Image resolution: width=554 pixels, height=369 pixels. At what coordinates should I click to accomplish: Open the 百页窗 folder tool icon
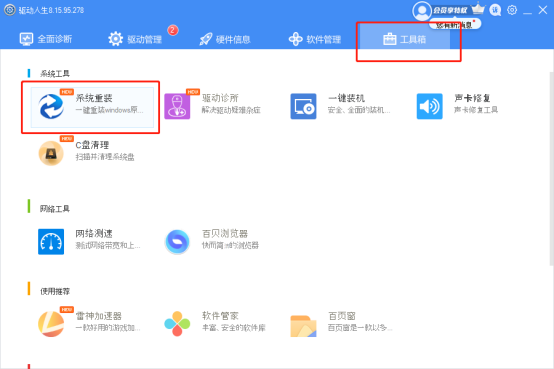303,326
